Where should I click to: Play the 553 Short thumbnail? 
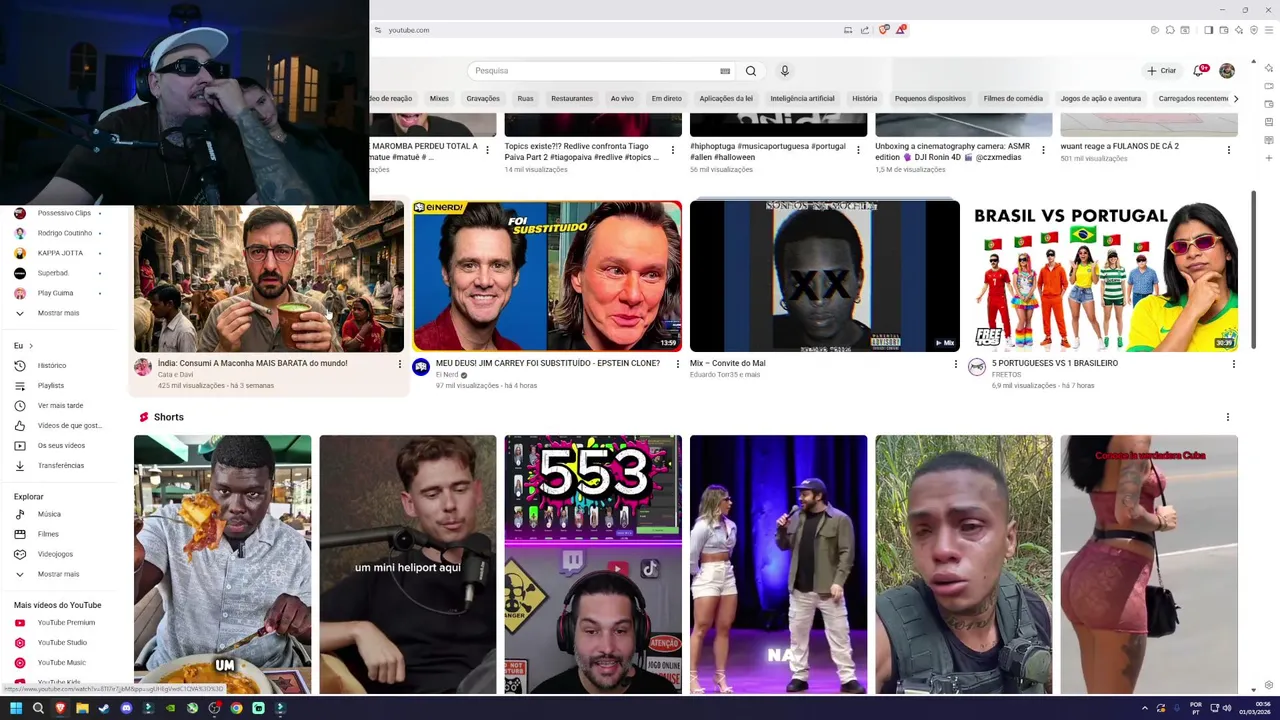[593, 564]
